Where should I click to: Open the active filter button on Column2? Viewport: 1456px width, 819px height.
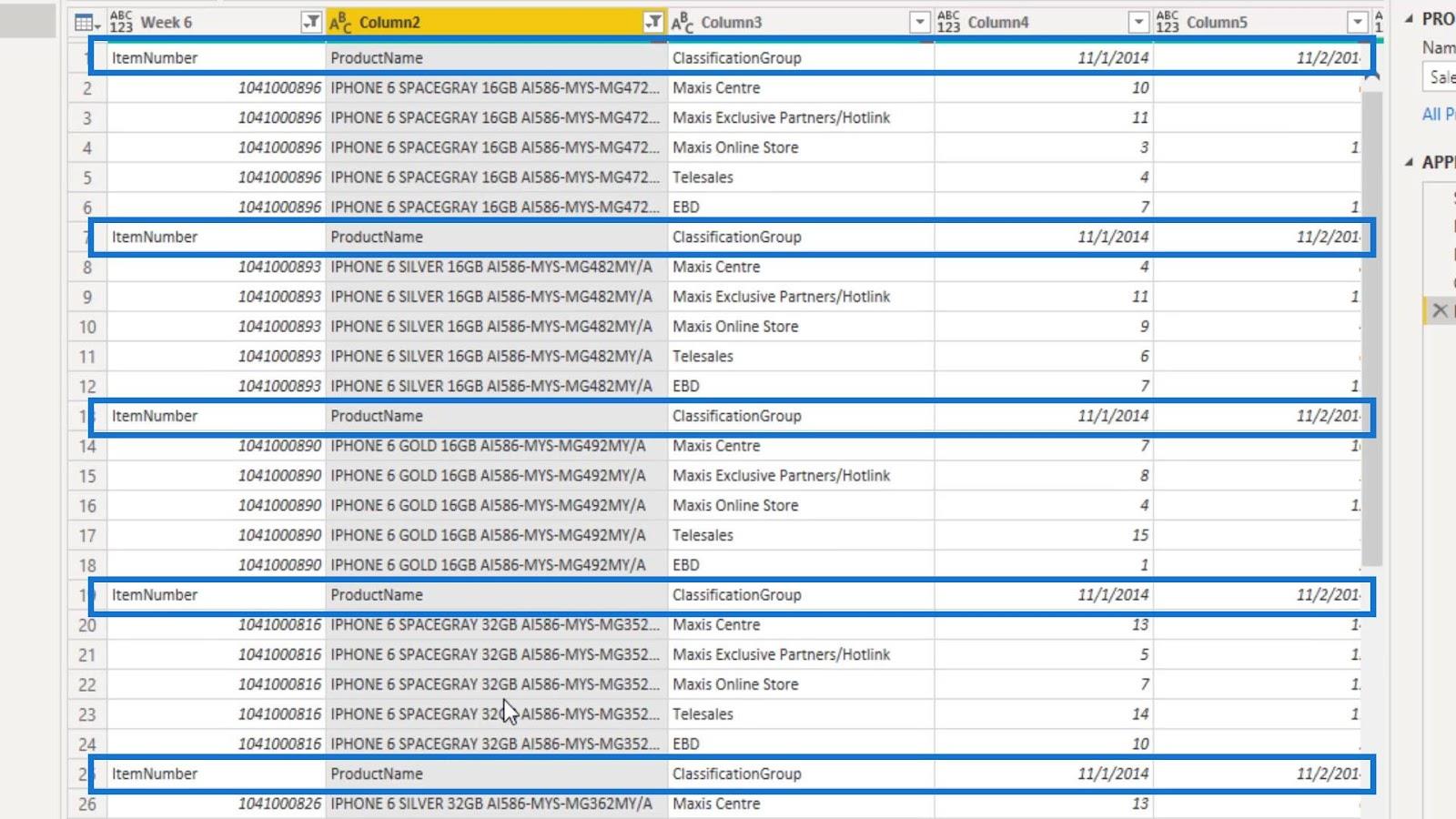click(x=653, y=23)
